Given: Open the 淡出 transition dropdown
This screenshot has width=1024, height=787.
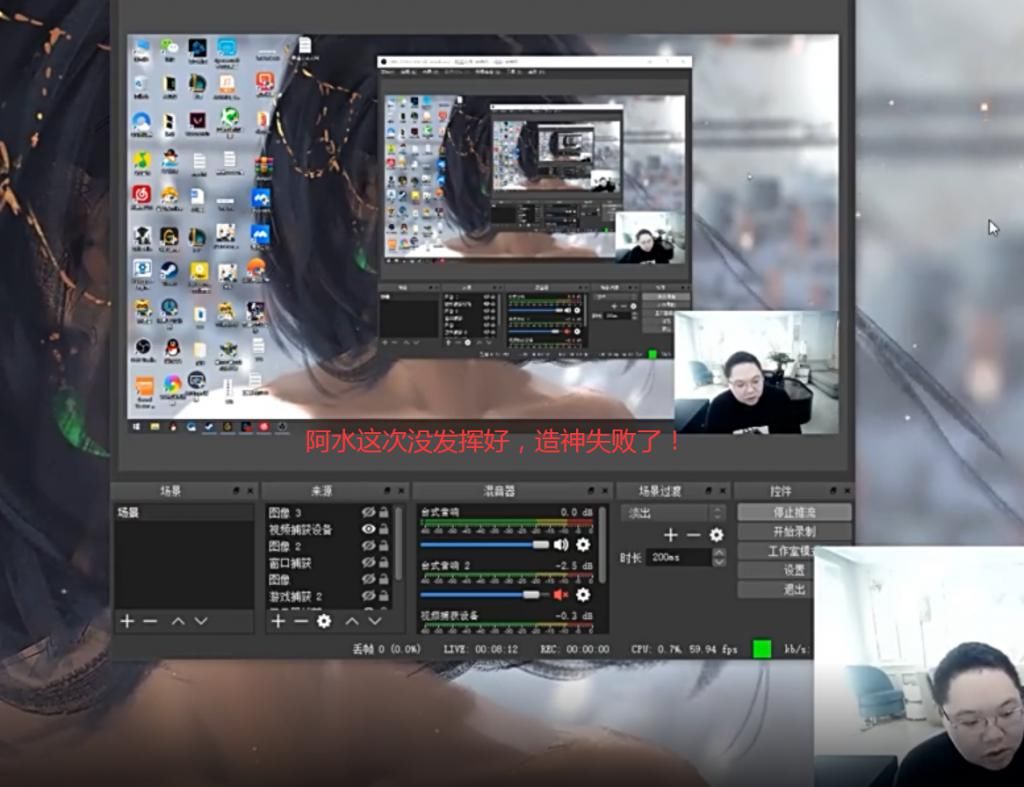Looking at the screenshot, I should click(x=673, y=513).
